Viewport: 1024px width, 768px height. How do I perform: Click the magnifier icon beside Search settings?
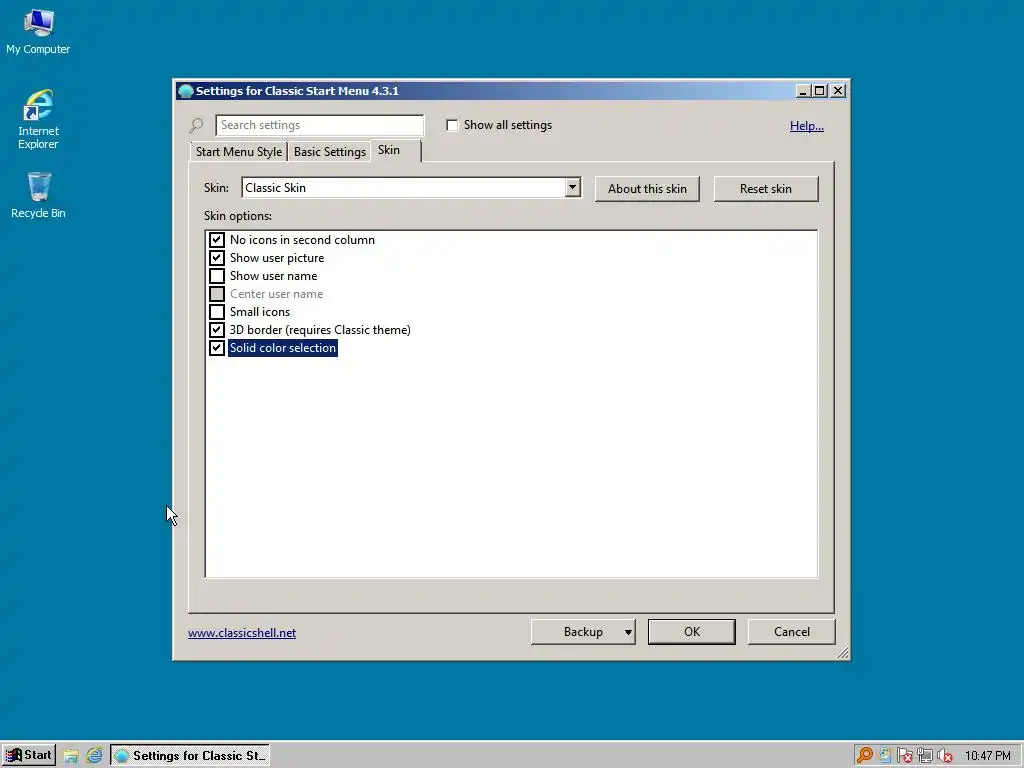(197, 125)
